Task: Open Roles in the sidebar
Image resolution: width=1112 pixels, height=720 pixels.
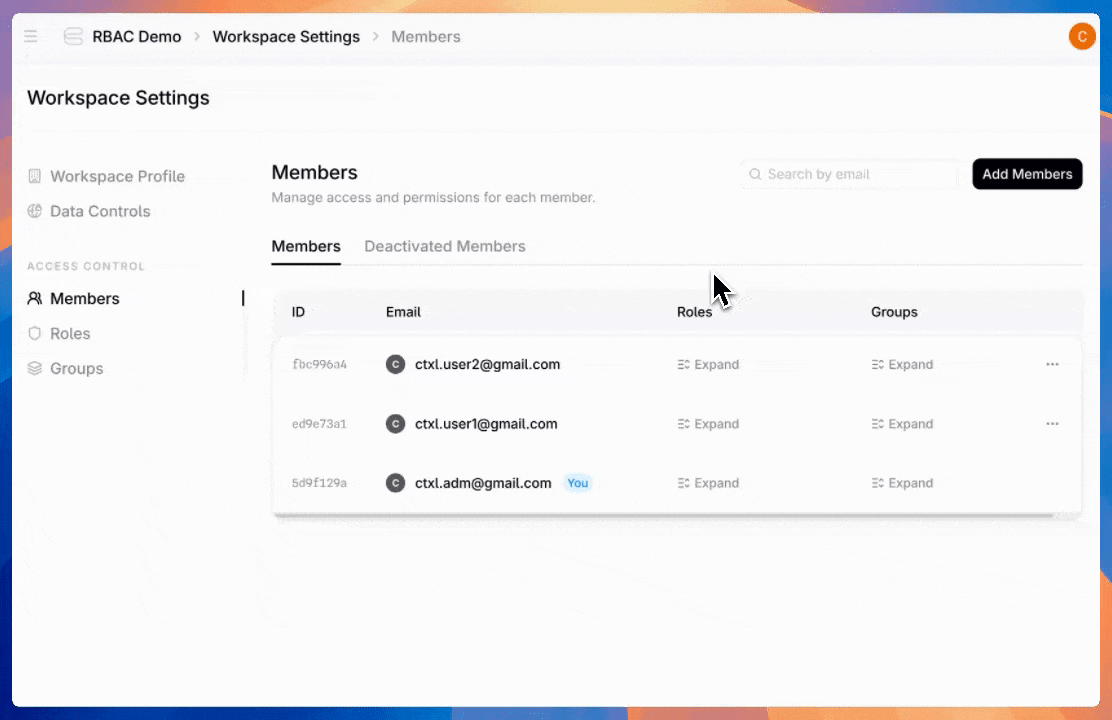Action: [70, 334]
